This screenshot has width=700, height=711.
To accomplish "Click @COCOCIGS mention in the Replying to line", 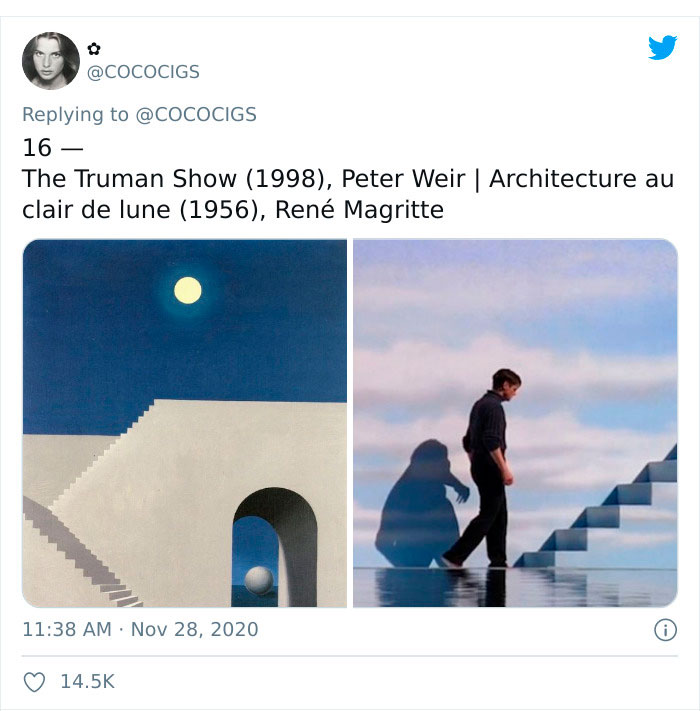I will coord(195,114).
